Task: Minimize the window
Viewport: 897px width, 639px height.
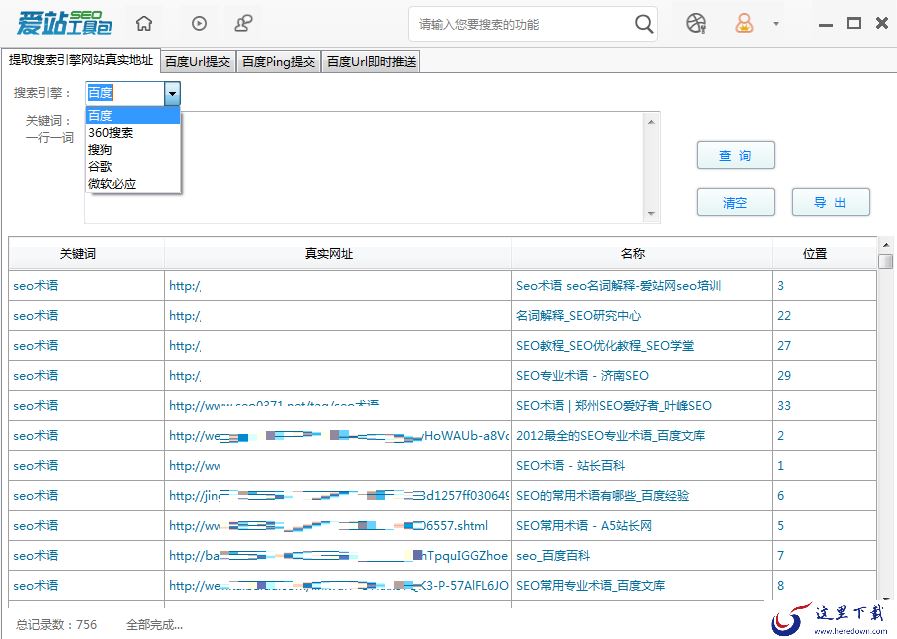Action: pyautogui.click(x=825, y=25)
